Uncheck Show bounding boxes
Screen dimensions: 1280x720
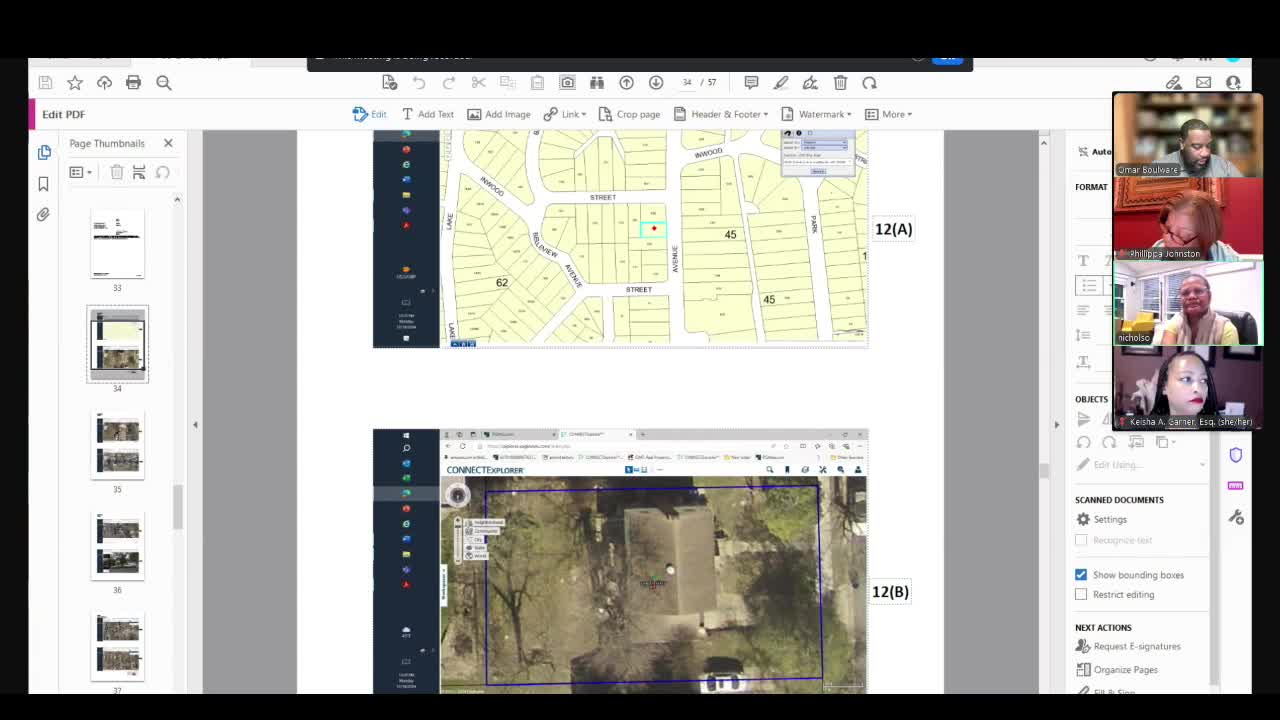click(1081, 575)
